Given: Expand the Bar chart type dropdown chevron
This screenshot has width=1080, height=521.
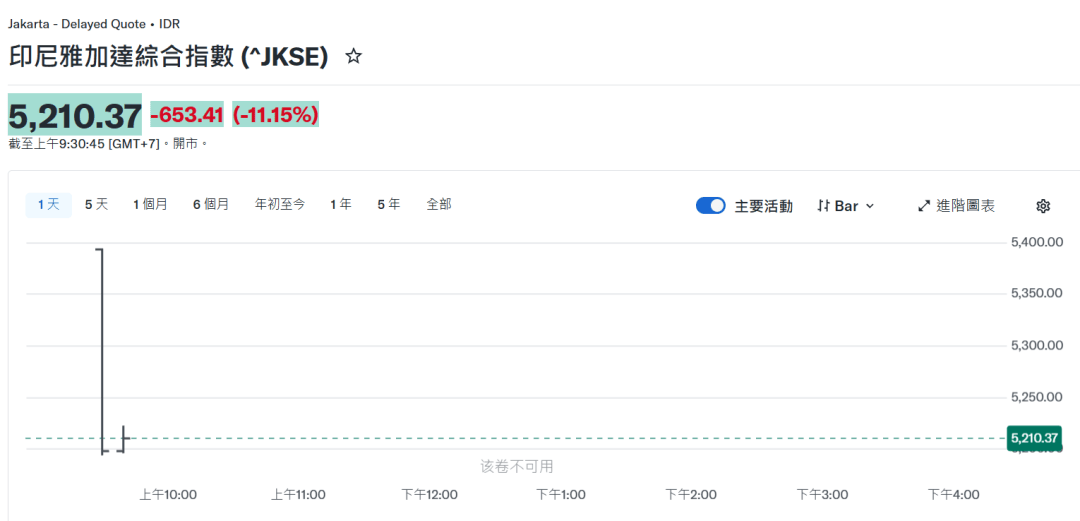Looking at the screenshot, I should pyautogui.click(x=869, y=205).
